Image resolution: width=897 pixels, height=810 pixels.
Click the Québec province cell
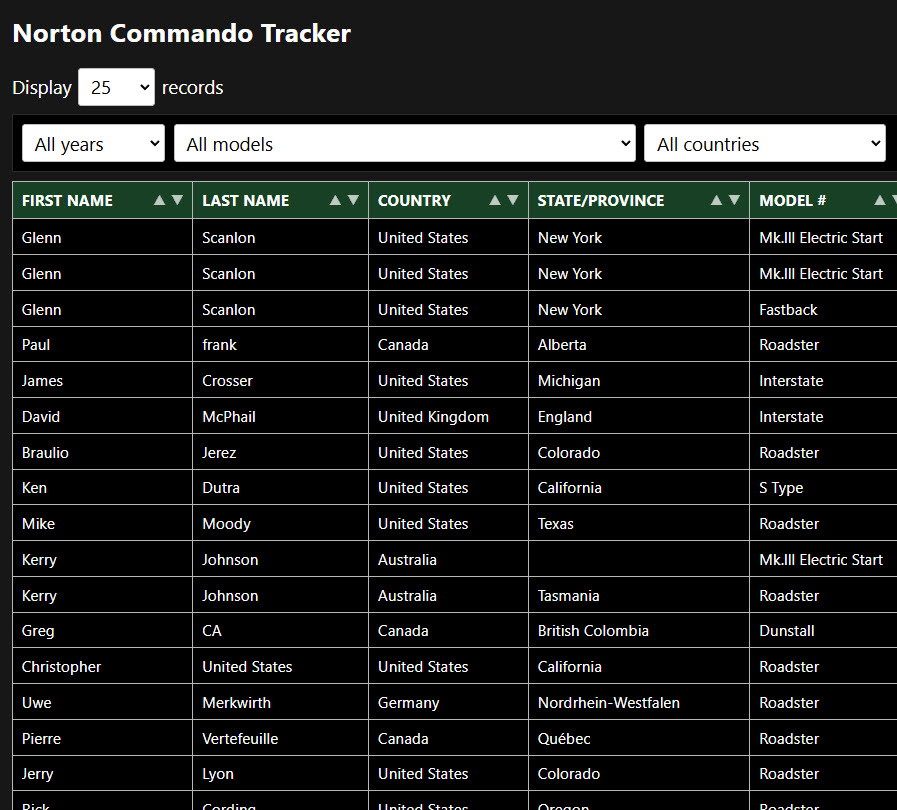(x=638, y=738)
